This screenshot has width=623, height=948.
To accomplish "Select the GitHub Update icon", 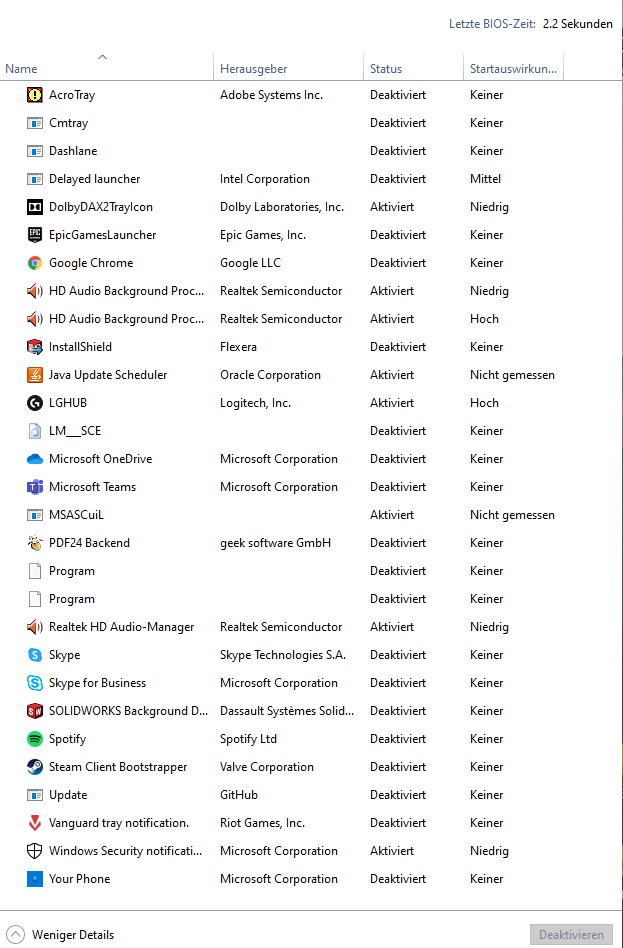I will pyautogui.click(x=35, y=795).
